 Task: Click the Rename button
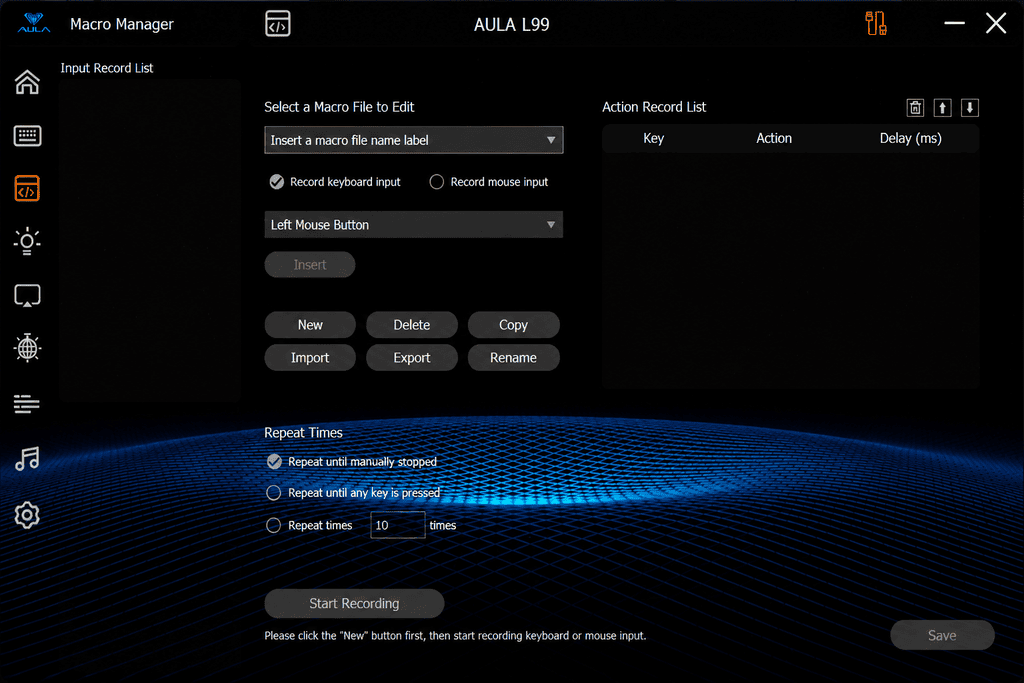(x=513, y=358)
